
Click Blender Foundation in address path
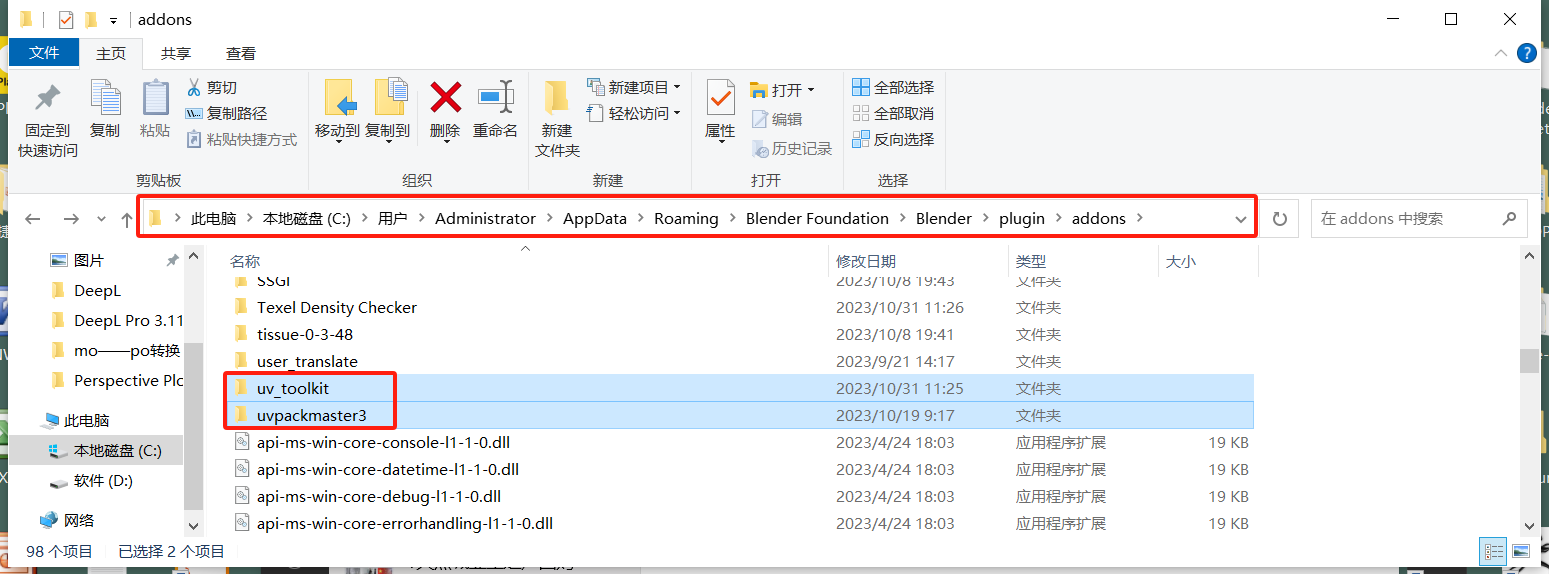(817, 219)
